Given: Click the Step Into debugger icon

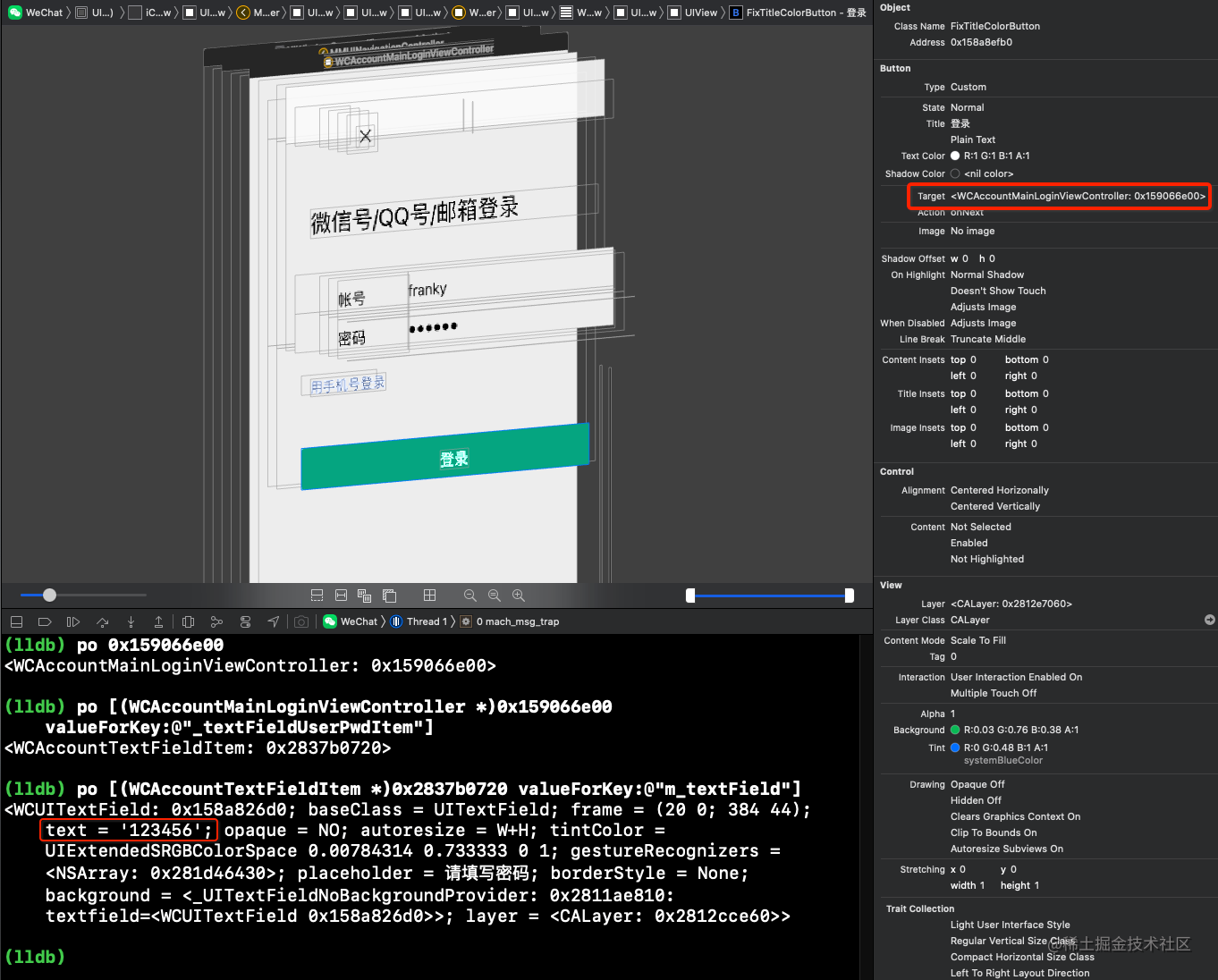Looking at the screenshot, I should coord(131,621).
